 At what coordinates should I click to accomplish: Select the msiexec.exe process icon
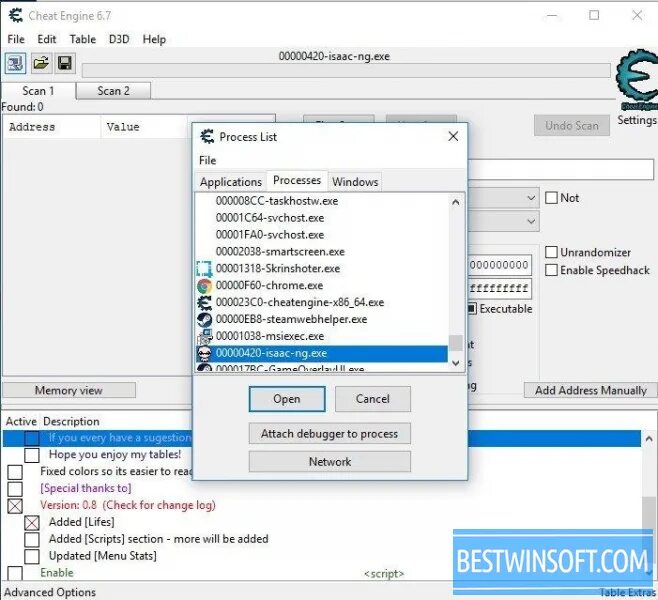click(x=204, y=336)
